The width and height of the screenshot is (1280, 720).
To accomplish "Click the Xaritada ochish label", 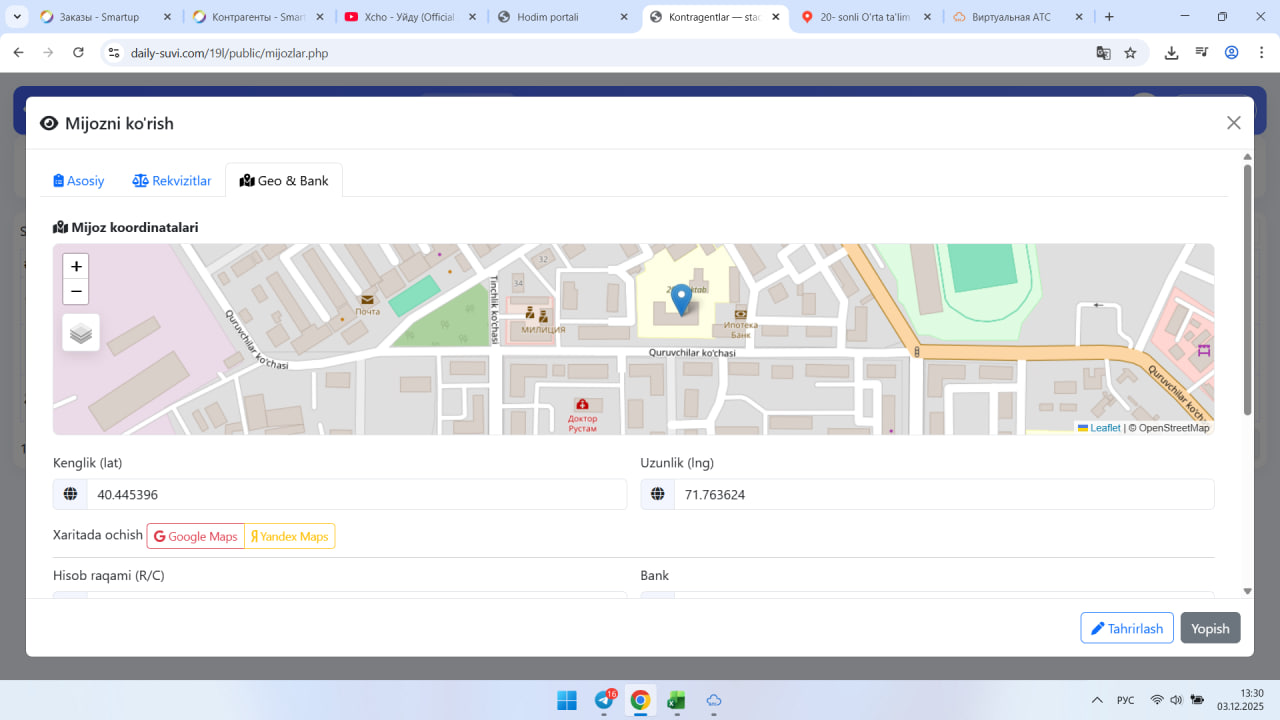I will pyautogui.click(x=98, y=535).
